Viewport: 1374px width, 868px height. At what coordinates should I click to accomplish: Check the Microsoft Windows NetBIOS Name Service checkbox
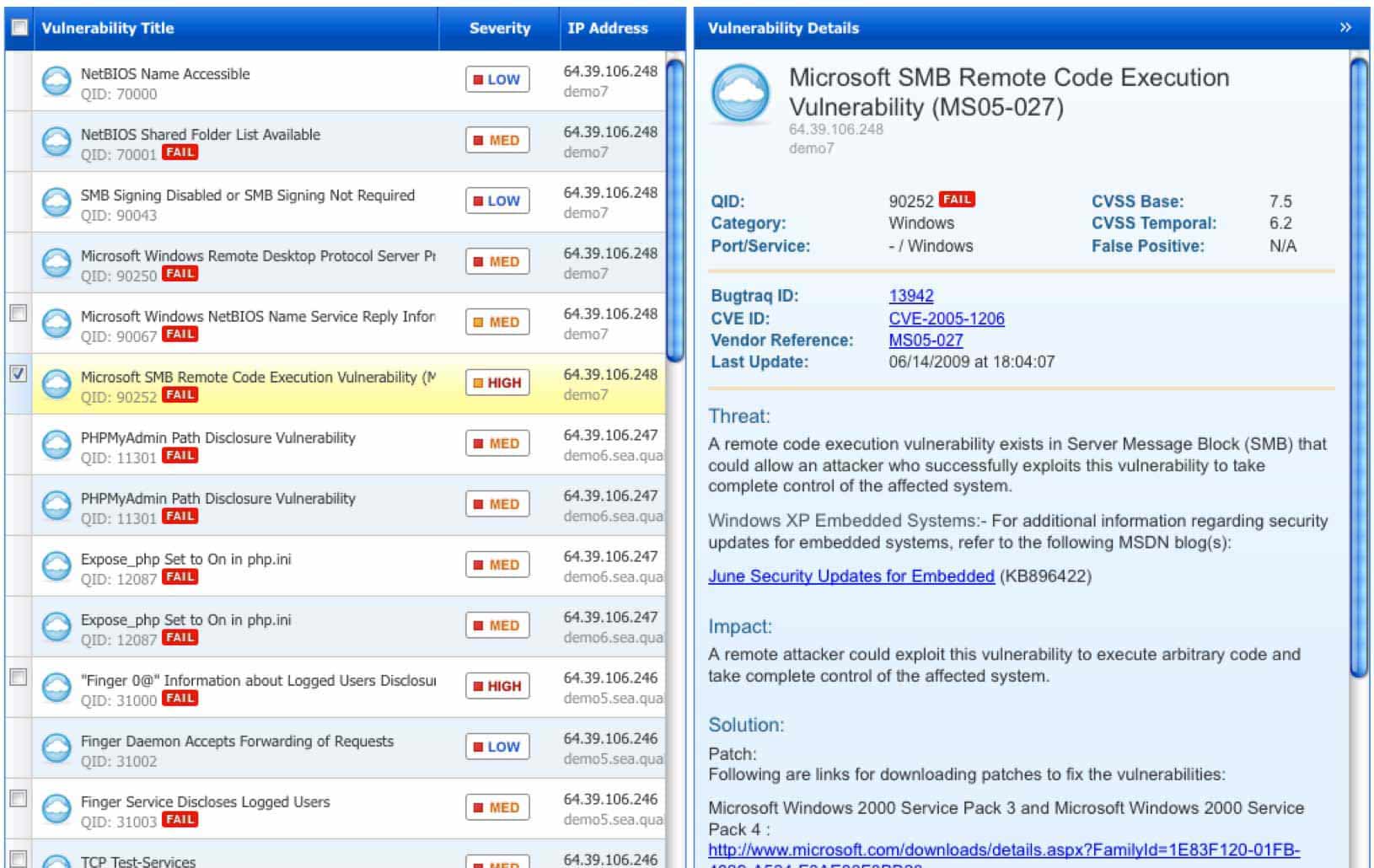19,313
